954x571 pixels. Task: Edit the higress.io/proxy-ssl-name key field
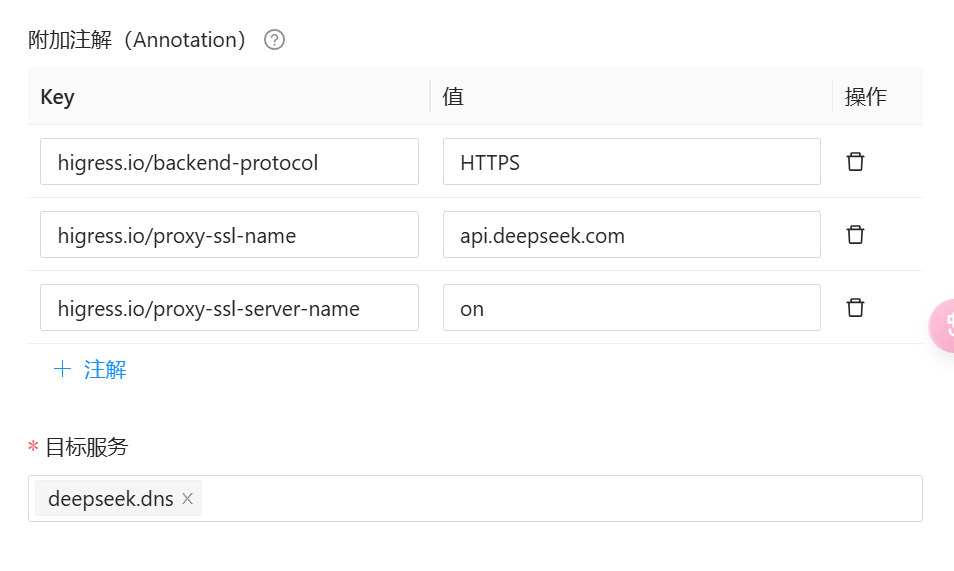[x=229, y=235]
